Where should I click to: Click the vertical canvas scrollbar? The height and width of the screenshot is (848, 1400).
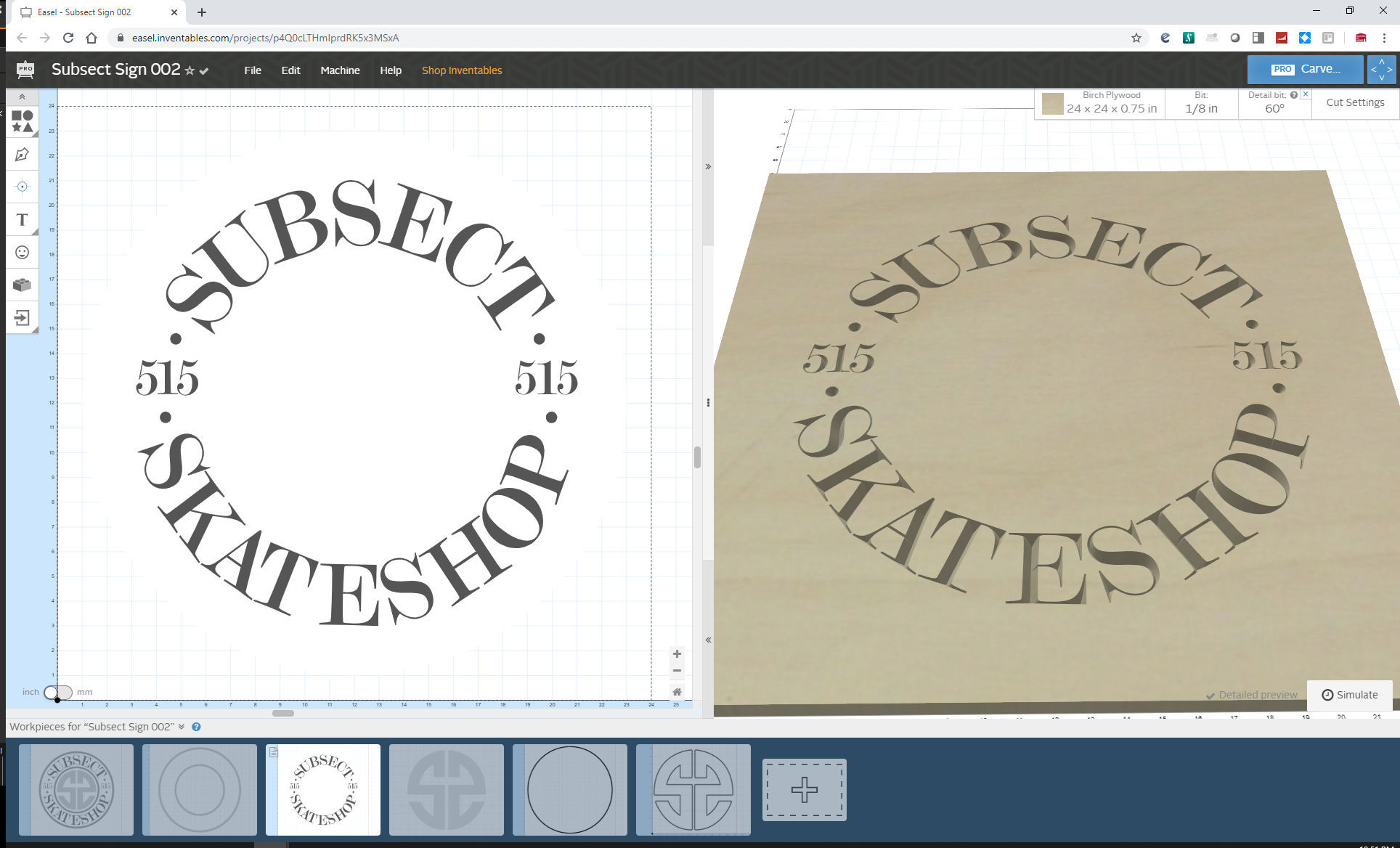697,457
